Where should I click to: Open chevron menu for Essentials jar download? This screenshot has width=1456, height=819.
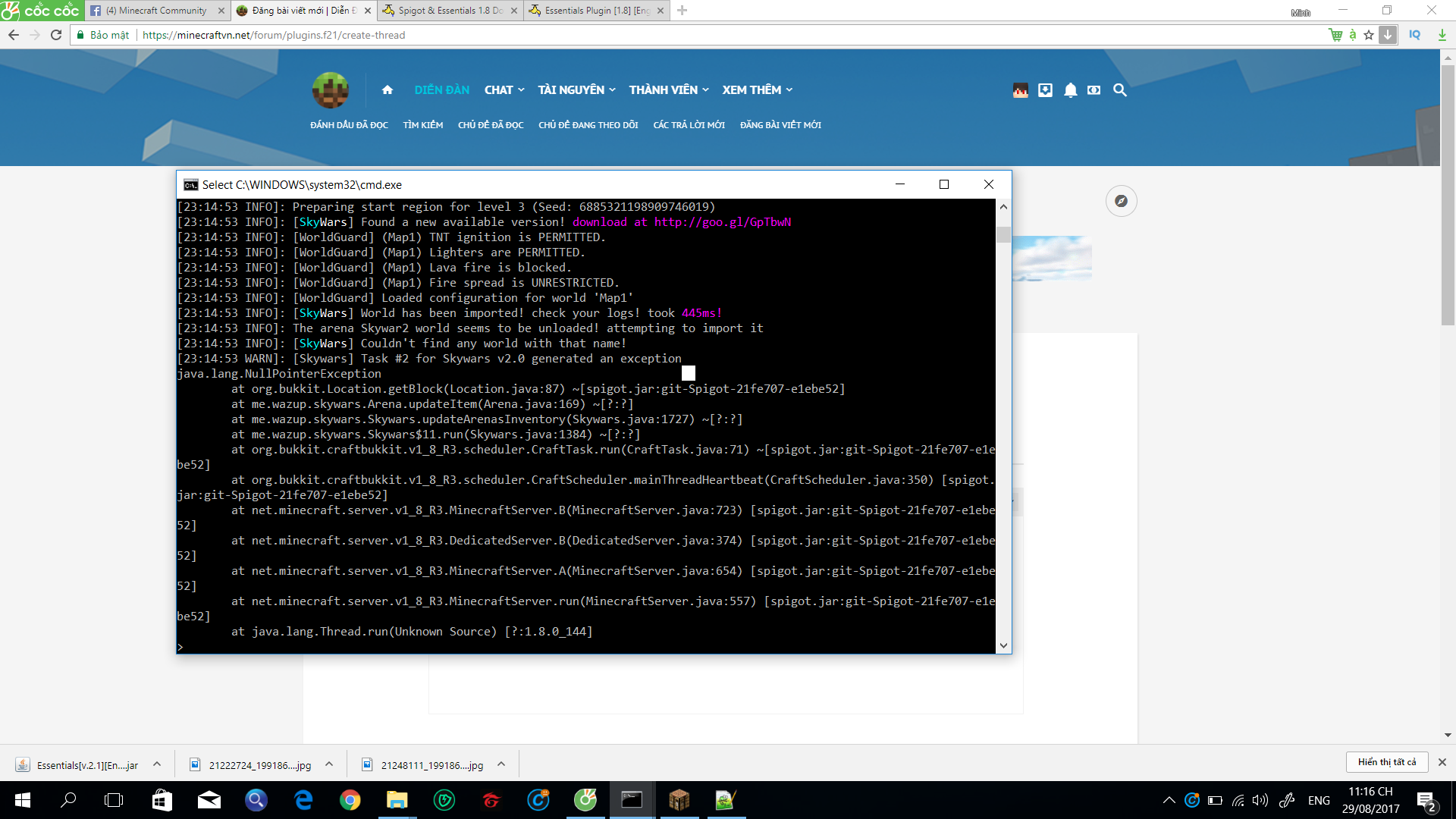pos(157,764)
